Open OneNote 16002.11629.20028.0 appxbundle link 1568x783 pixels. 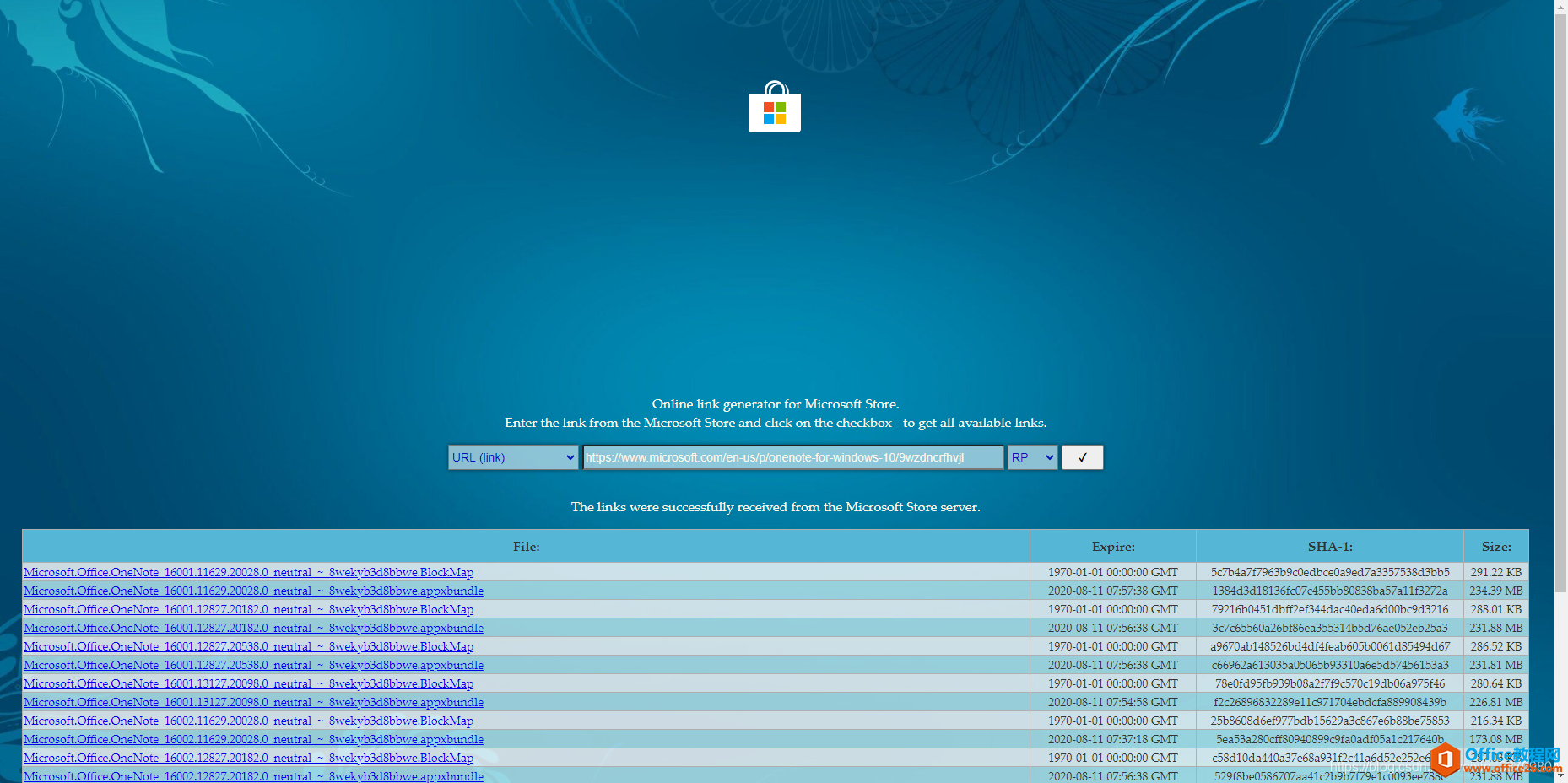(x=254, y=739)
